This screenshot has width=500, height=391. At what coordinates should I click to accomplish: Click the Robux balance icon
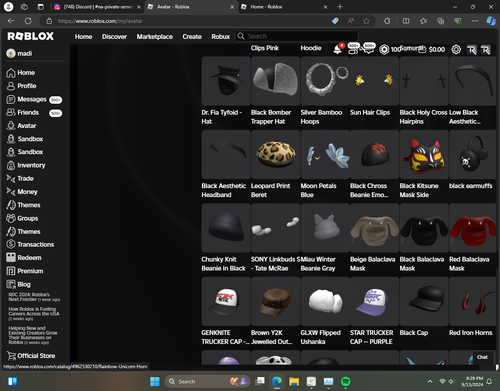[x=384, y=50]
